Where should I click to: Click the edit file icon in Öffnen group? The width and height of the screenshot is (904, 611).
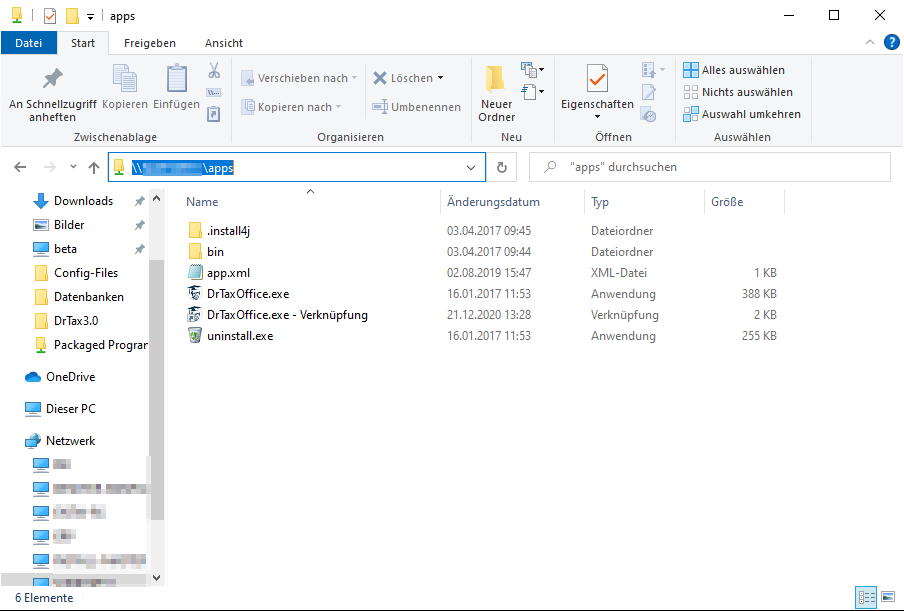649,92
